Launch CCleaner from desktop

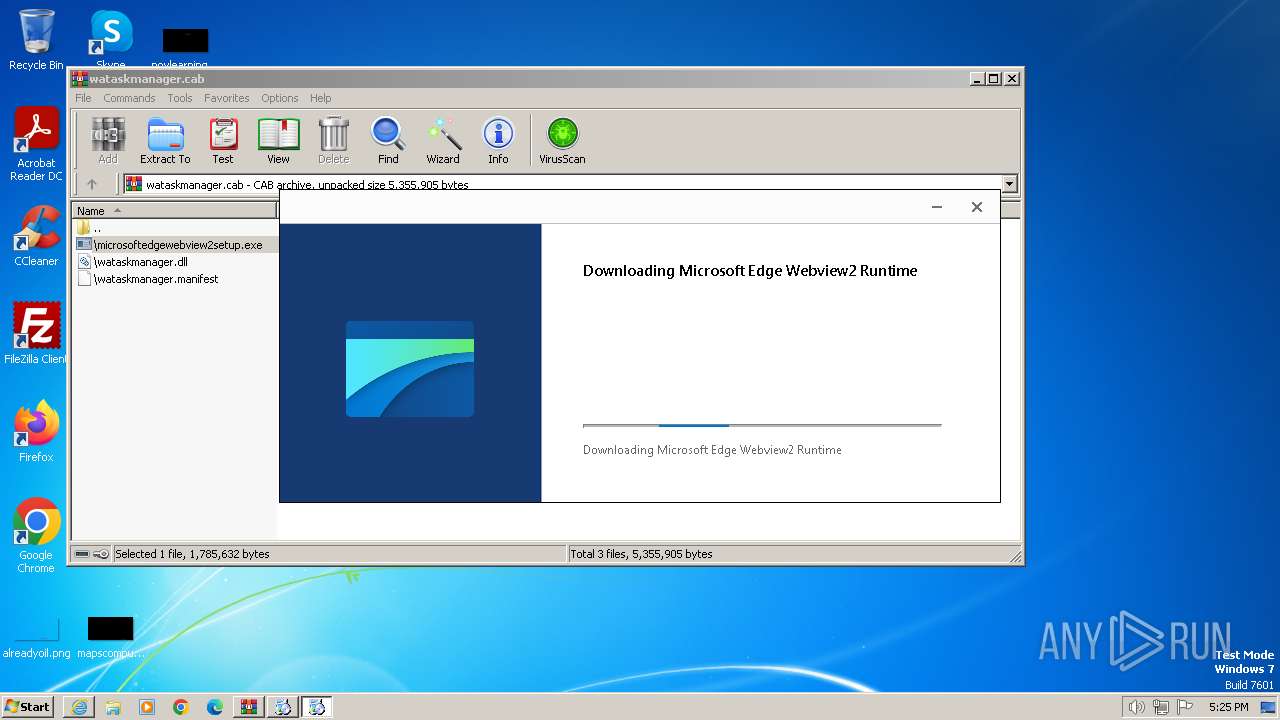click(x=36, y=236)
